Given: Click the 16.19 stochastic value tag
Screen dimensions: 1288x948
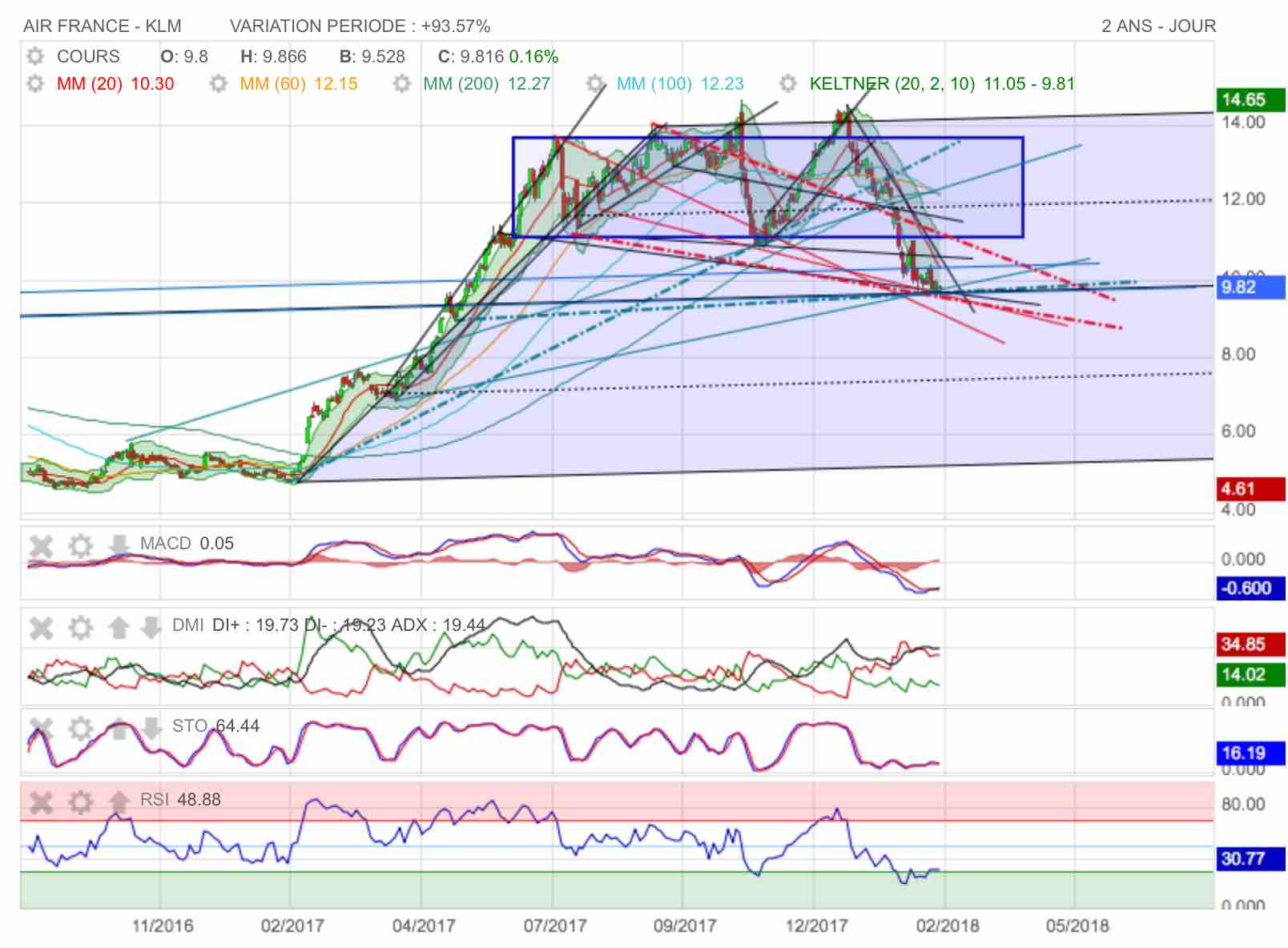Looking at the screenshot, I should click(x=1250, y=753).
